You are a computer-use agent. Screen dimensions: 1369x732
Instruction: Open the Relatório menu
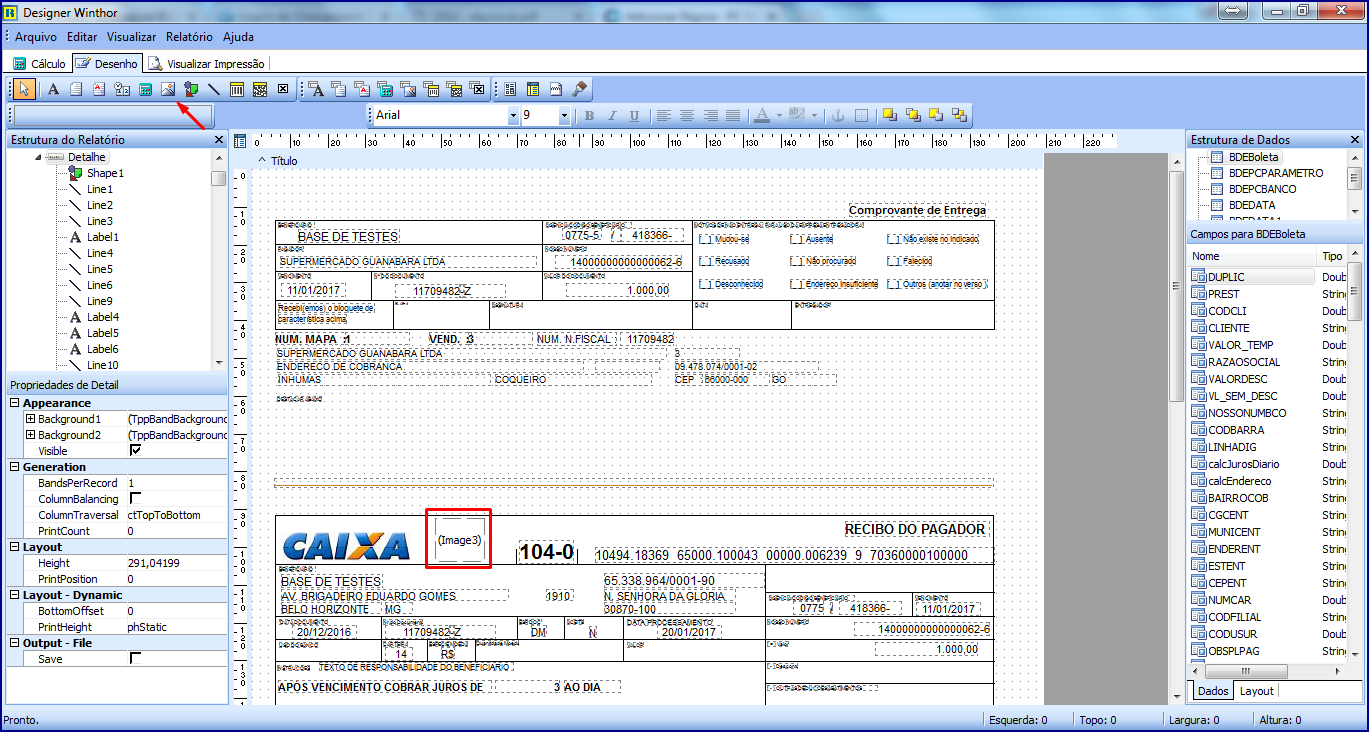click(189, 37)
